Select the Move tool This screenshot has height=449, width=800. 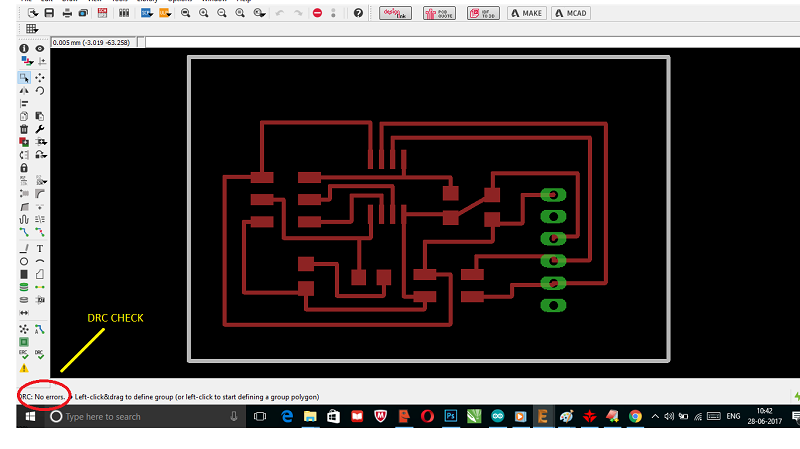[40, 78]
